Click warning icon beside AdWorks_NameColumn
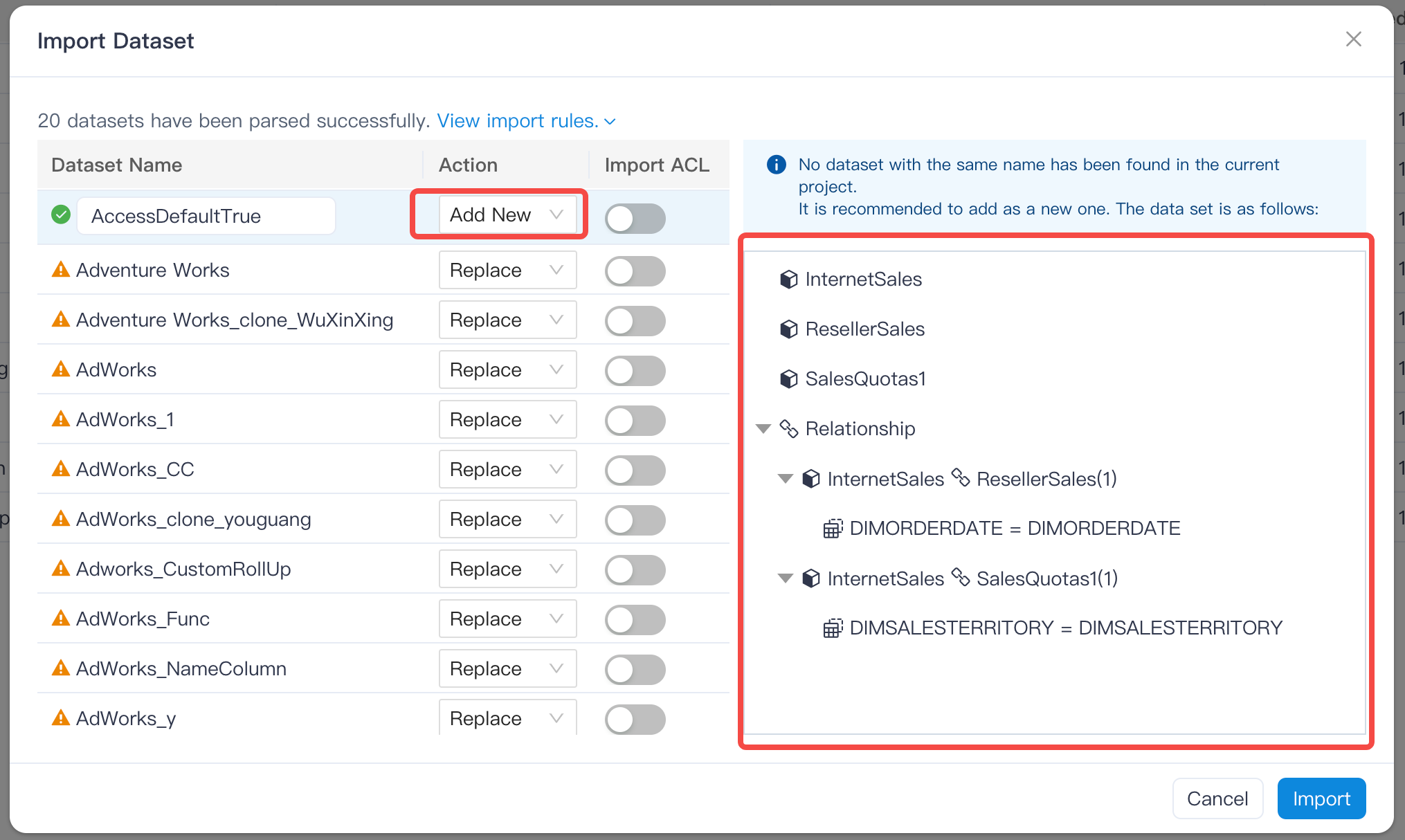1405x840 pixels. 61,668
